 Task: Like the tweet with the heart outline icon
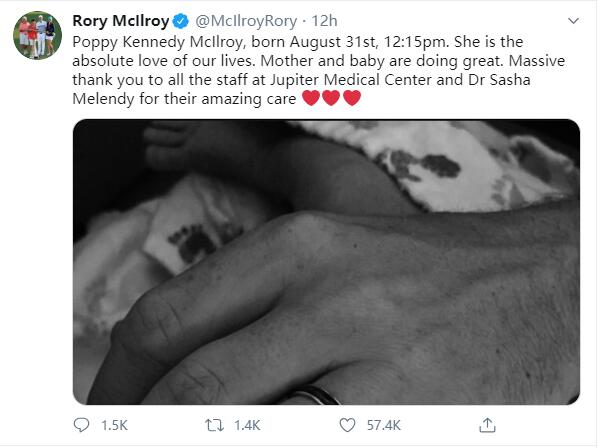(347, 425)
